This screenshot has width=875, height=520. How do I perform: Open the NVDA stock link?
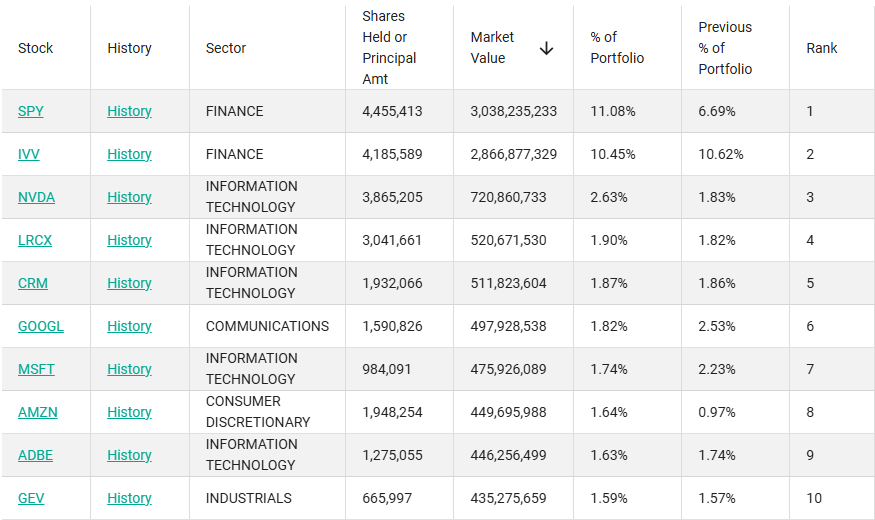pyautogui.click(x=36, y=197)
